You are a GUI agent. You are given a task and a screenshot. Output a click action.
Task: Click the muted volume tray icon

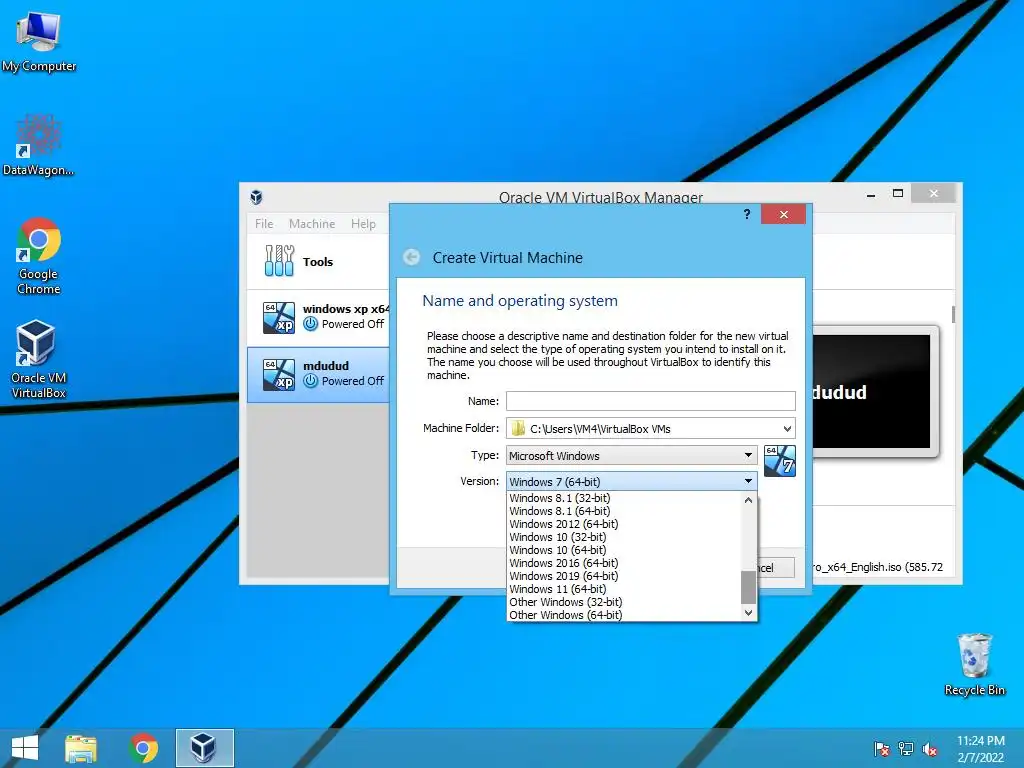point(930,749)
